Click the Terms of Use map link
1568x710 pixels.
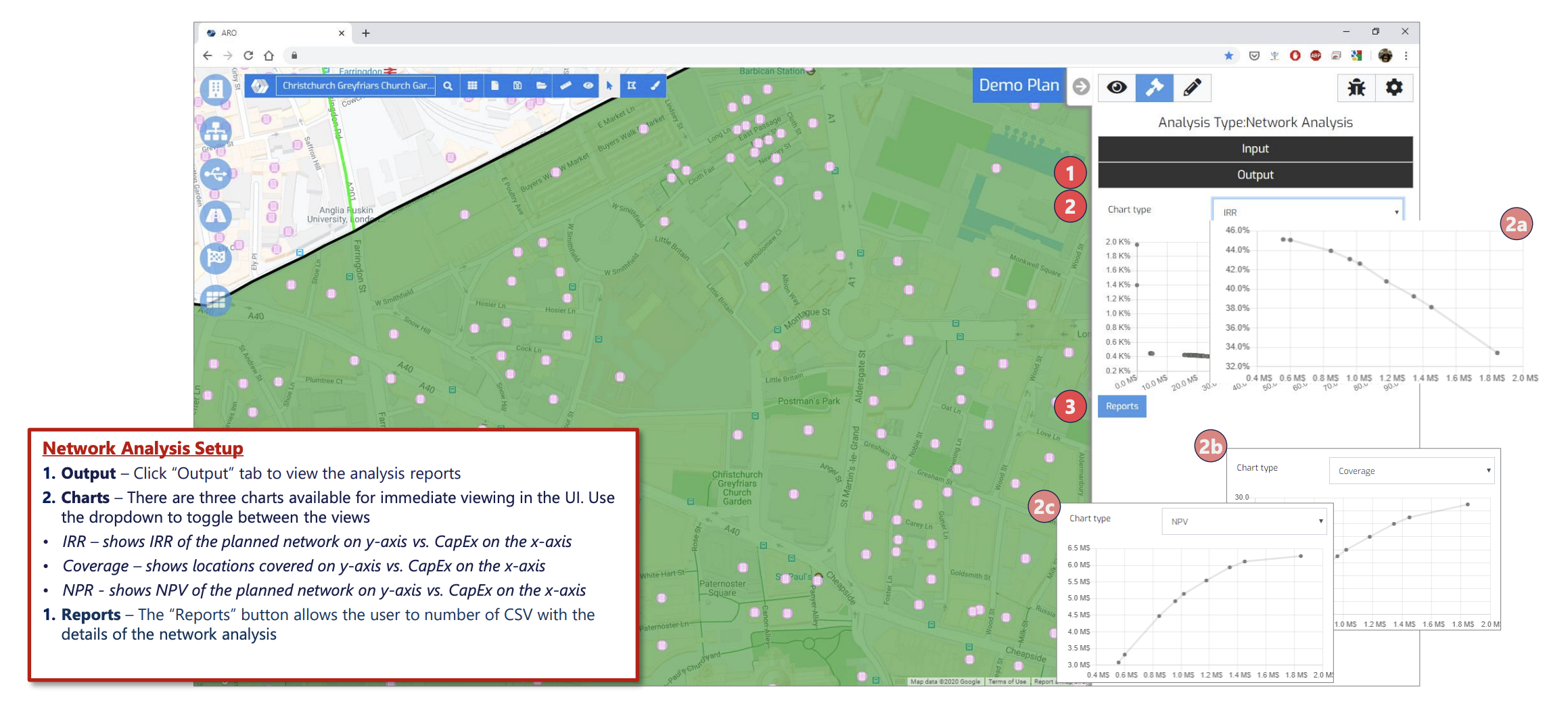coord(1007,682)
